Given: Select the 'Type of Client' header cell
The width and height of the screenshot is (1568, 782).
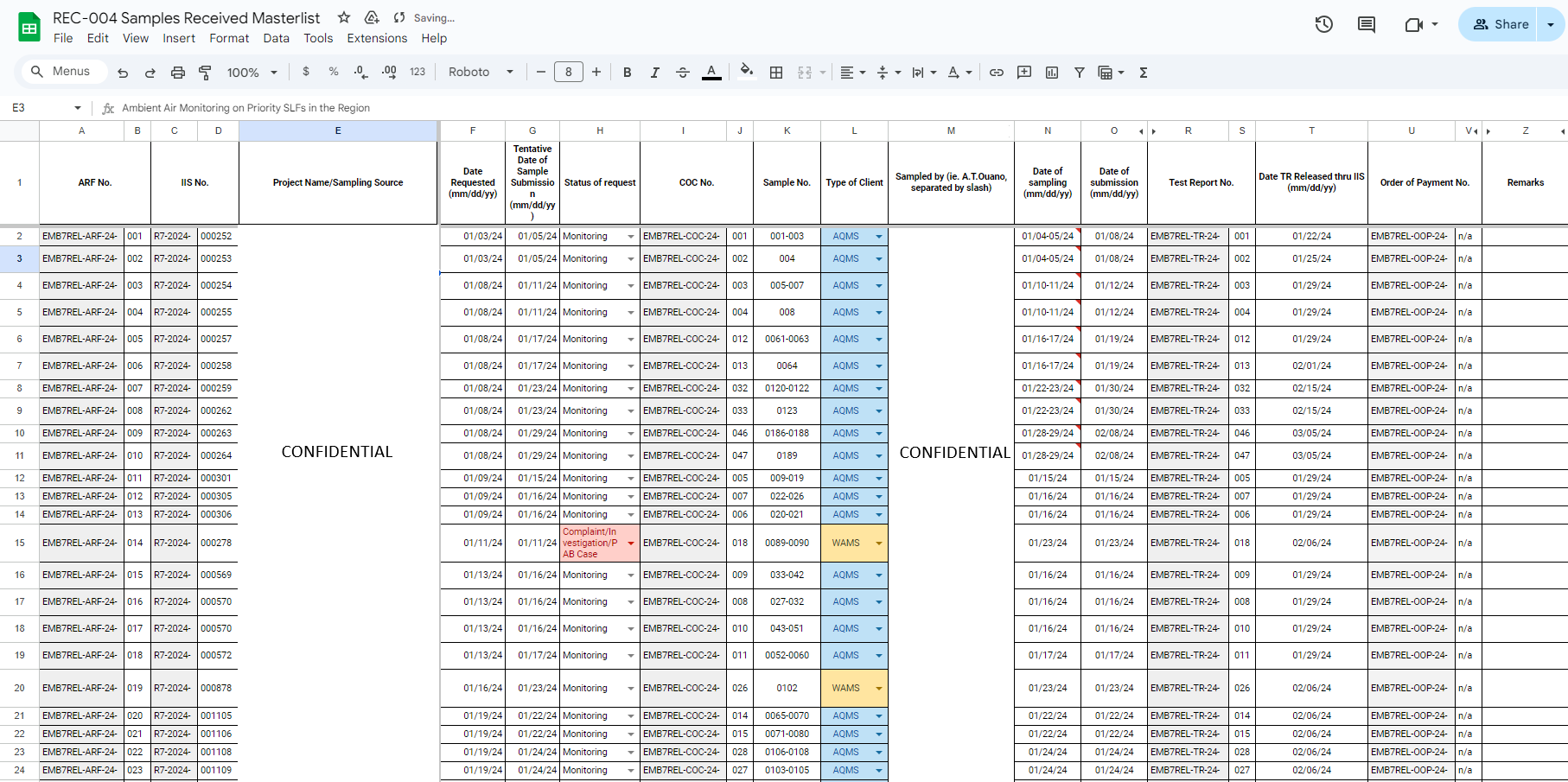Looking at the screenshot, I should click(854, 183).
